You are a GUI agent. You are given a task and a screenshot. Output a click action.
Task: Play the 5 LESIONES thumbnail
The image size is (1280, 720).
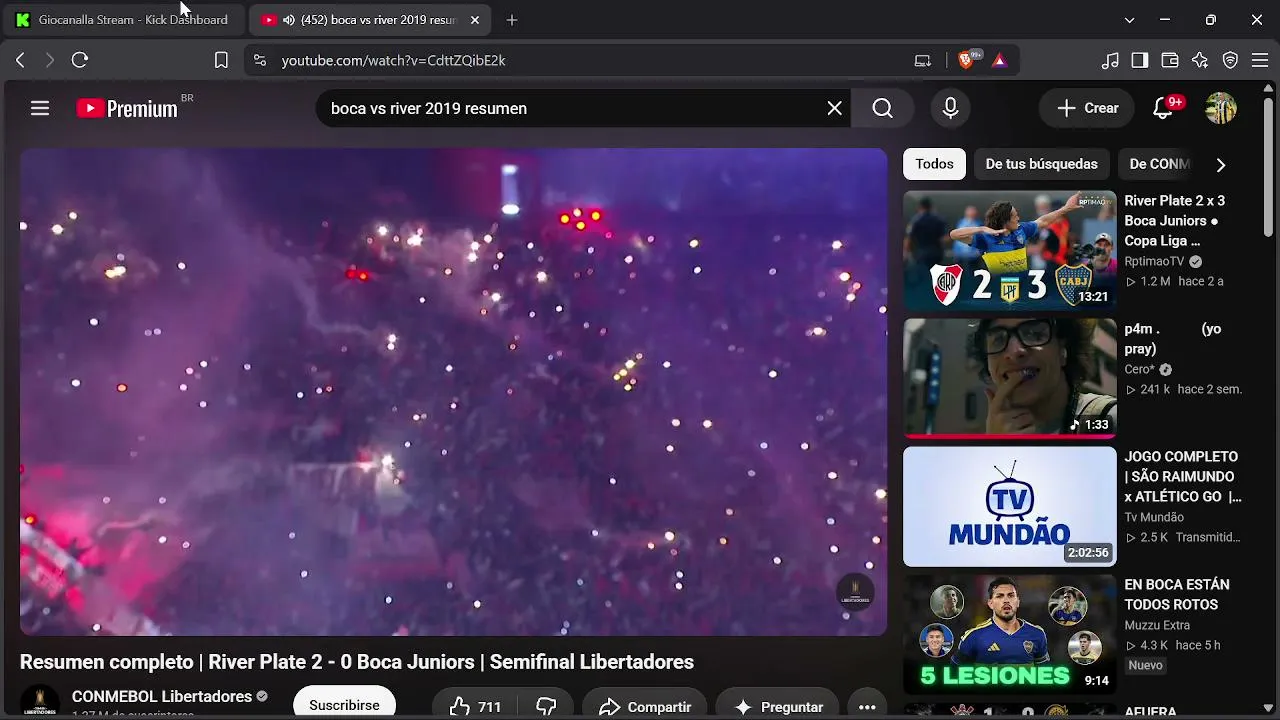[1009, 634]
